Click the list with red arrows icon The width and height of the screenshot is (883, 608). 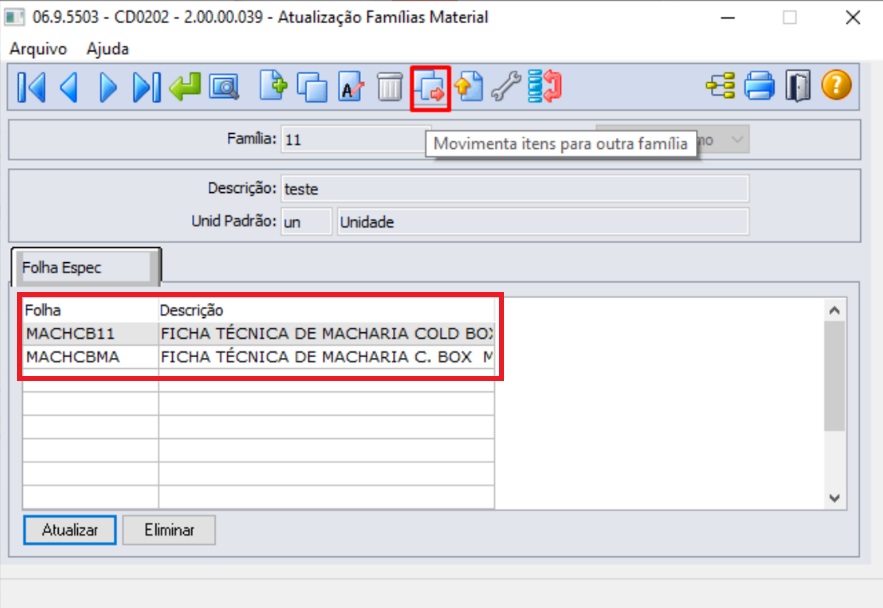(545, 86)
